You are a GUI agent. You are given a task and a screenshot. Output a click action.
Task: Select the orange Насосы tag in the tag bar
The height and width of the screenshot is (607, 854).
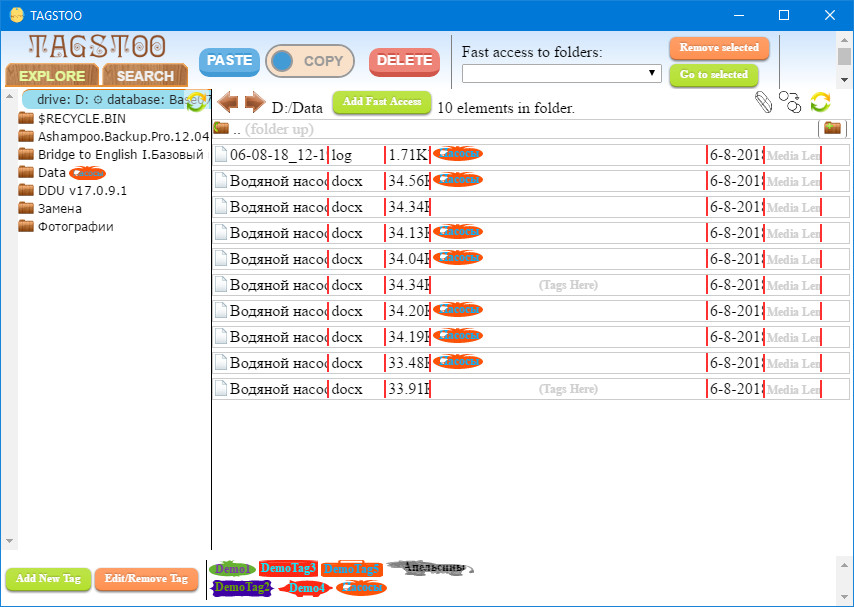tap(362, 588)
